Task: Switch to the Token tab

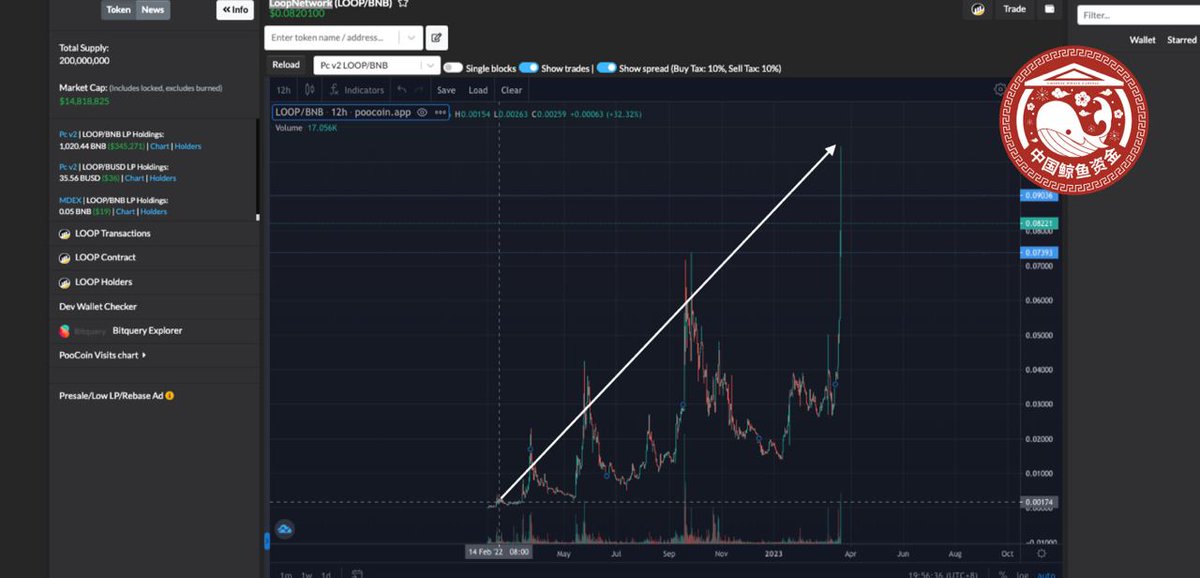Action: coord(119,10)
